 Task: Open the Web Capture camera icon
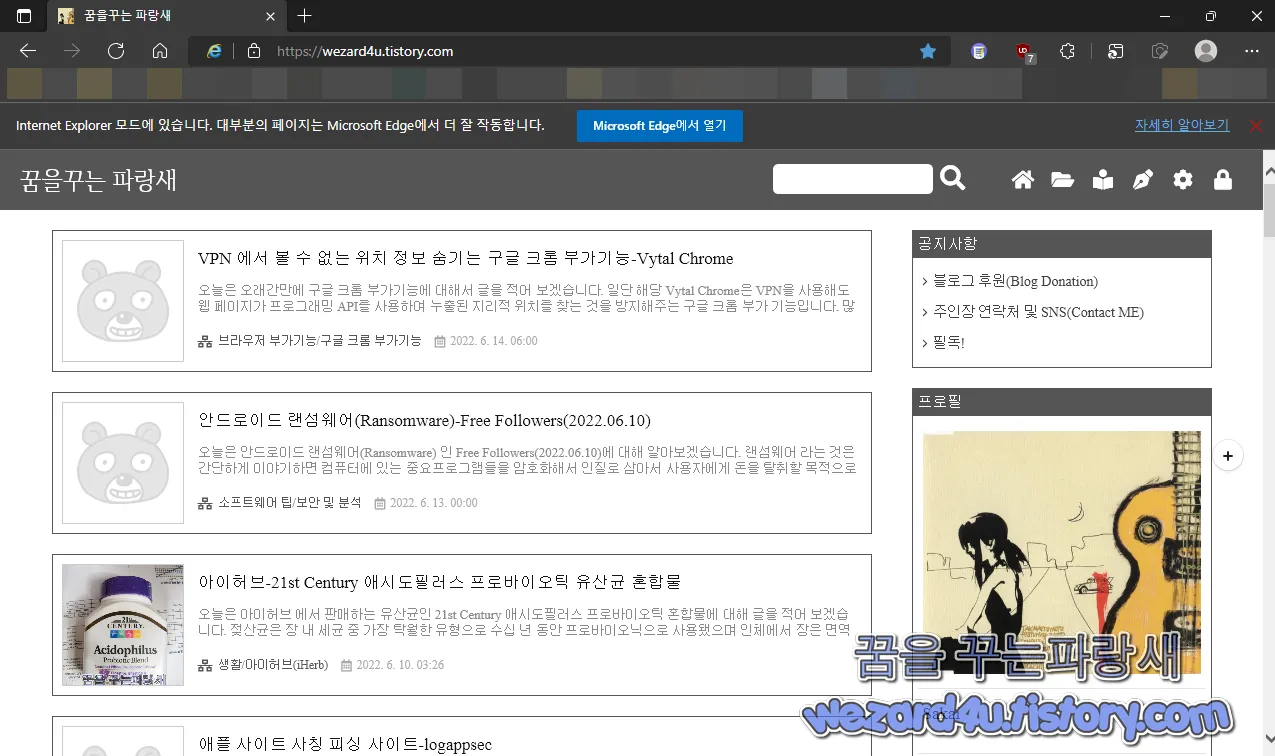[x=1160, y=51]
